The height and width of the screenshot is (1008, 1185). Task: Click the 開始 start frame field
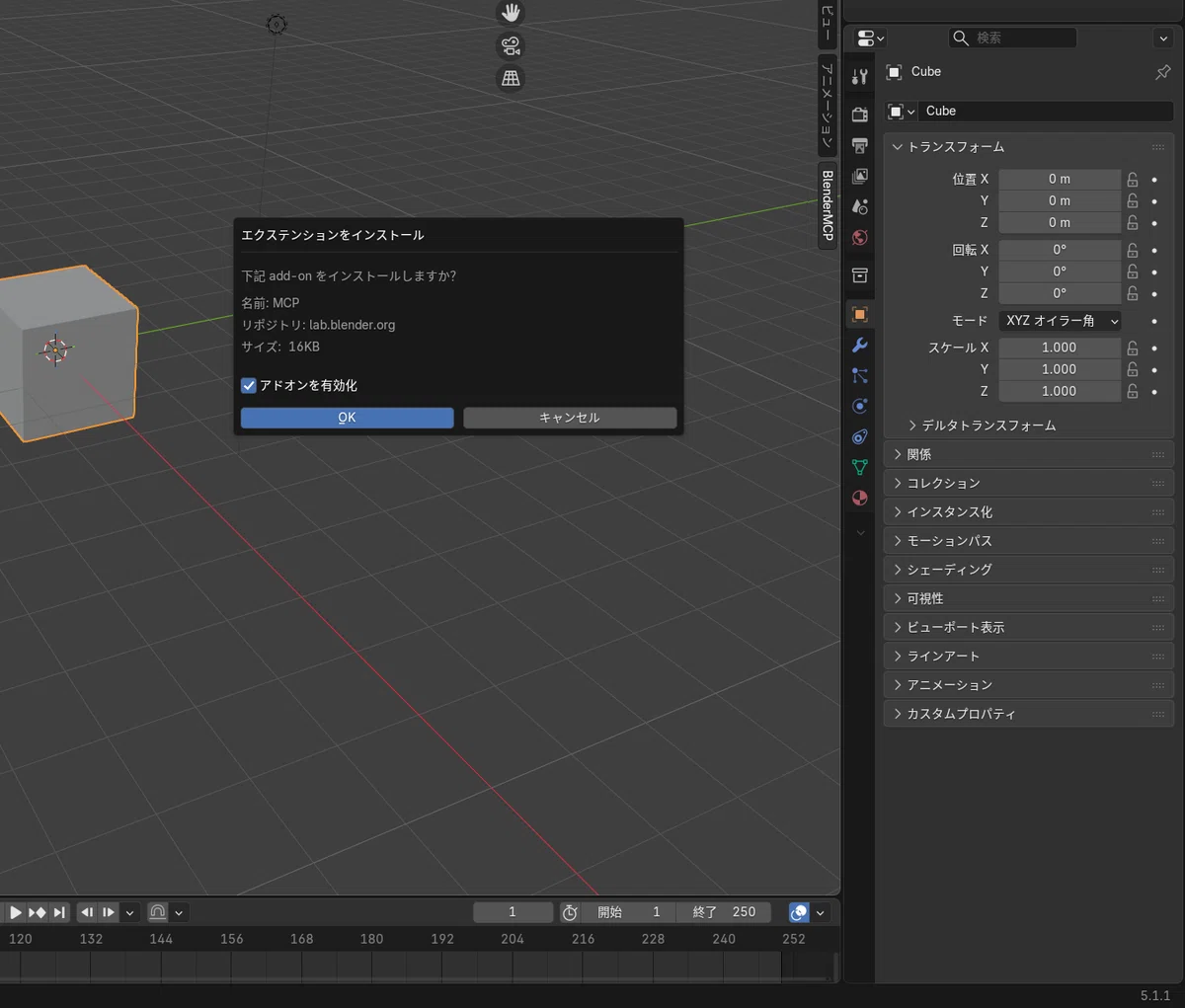tap(628, 912)
